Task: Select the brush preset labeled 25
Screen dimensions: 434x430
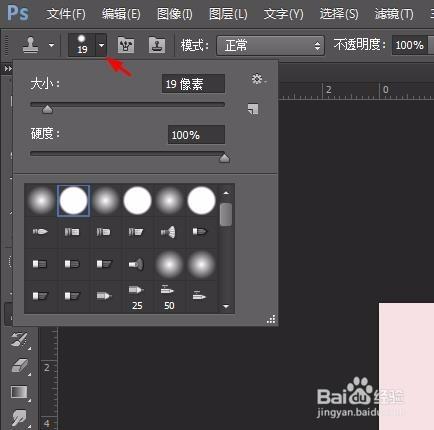Action: pos(137,297)
